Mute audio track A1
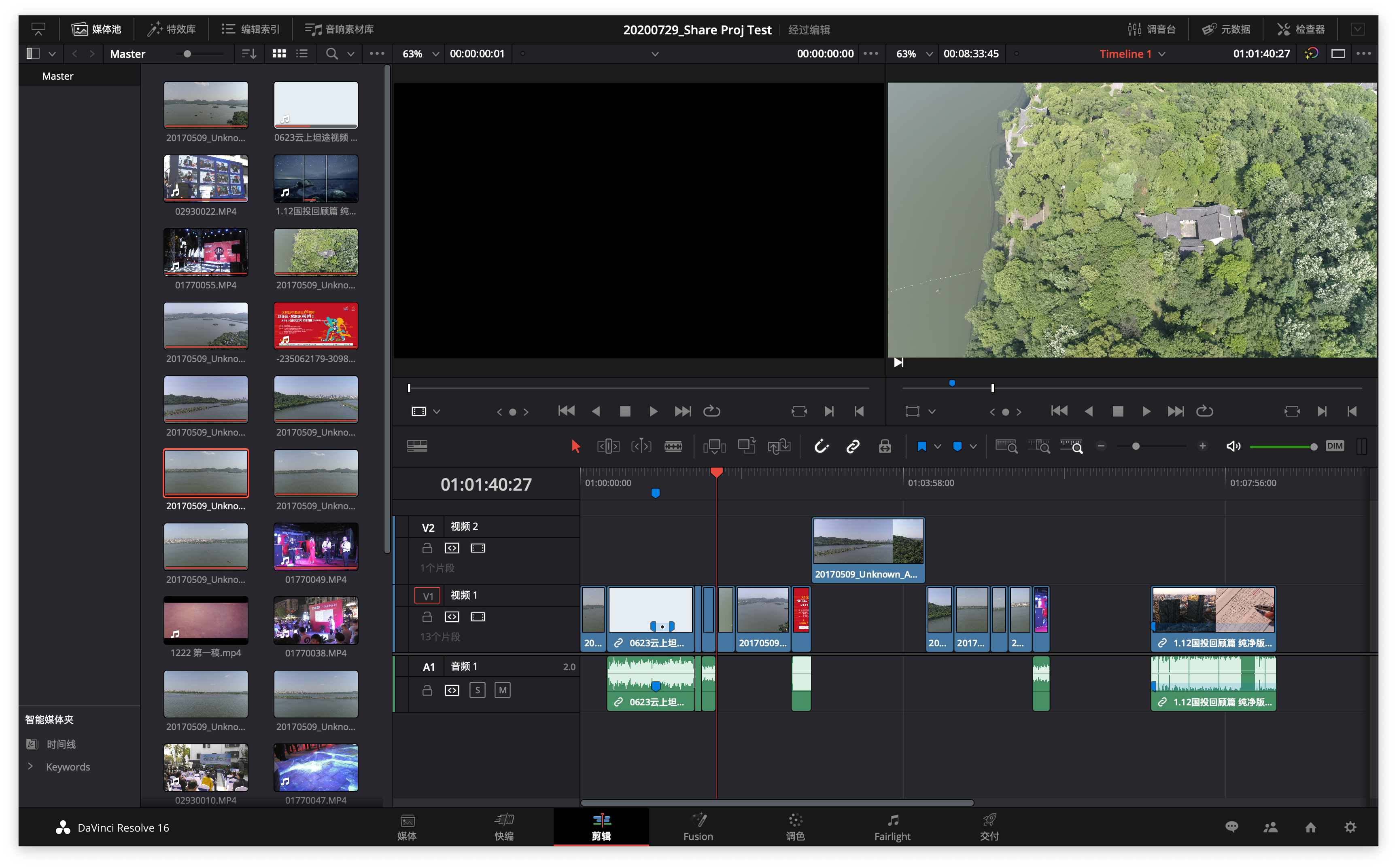This screenshot has width=1397, height=868. (x=503, y=690)
